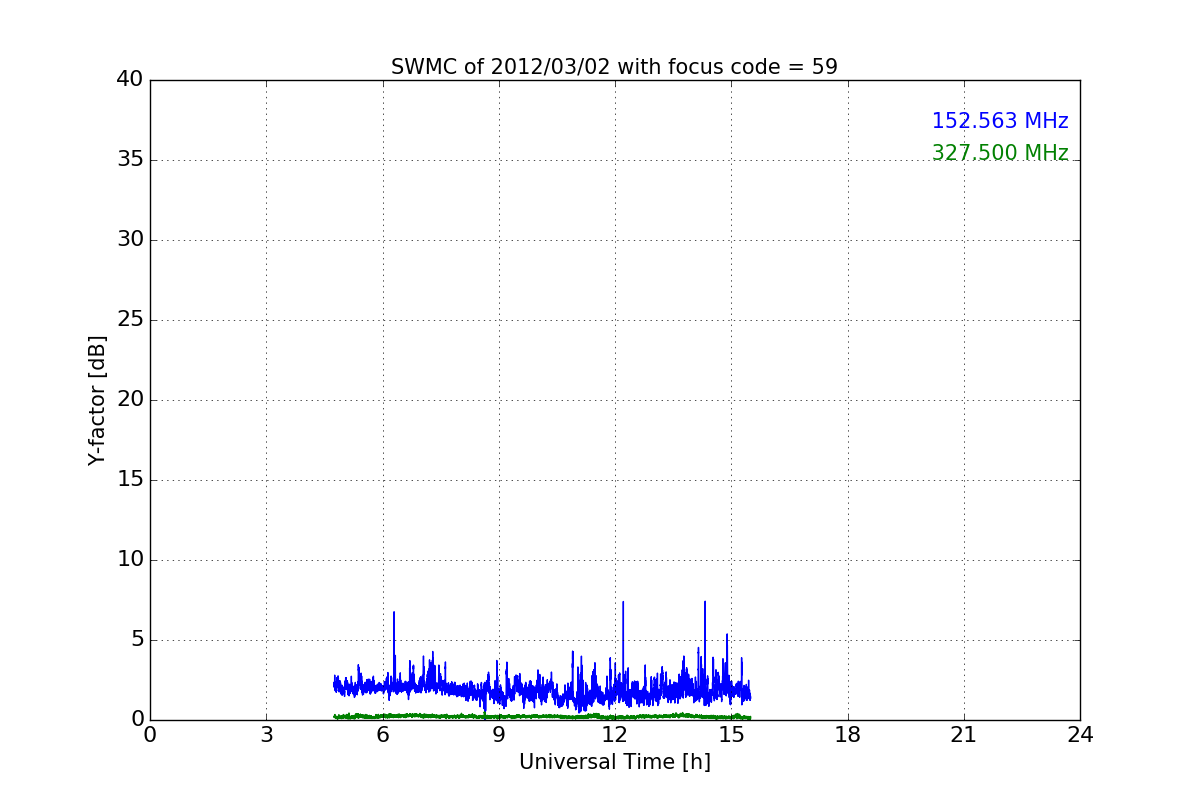The image size is (1200, 800).
Task: Click the y-axis tick label '25'
Action: point(130,320)
